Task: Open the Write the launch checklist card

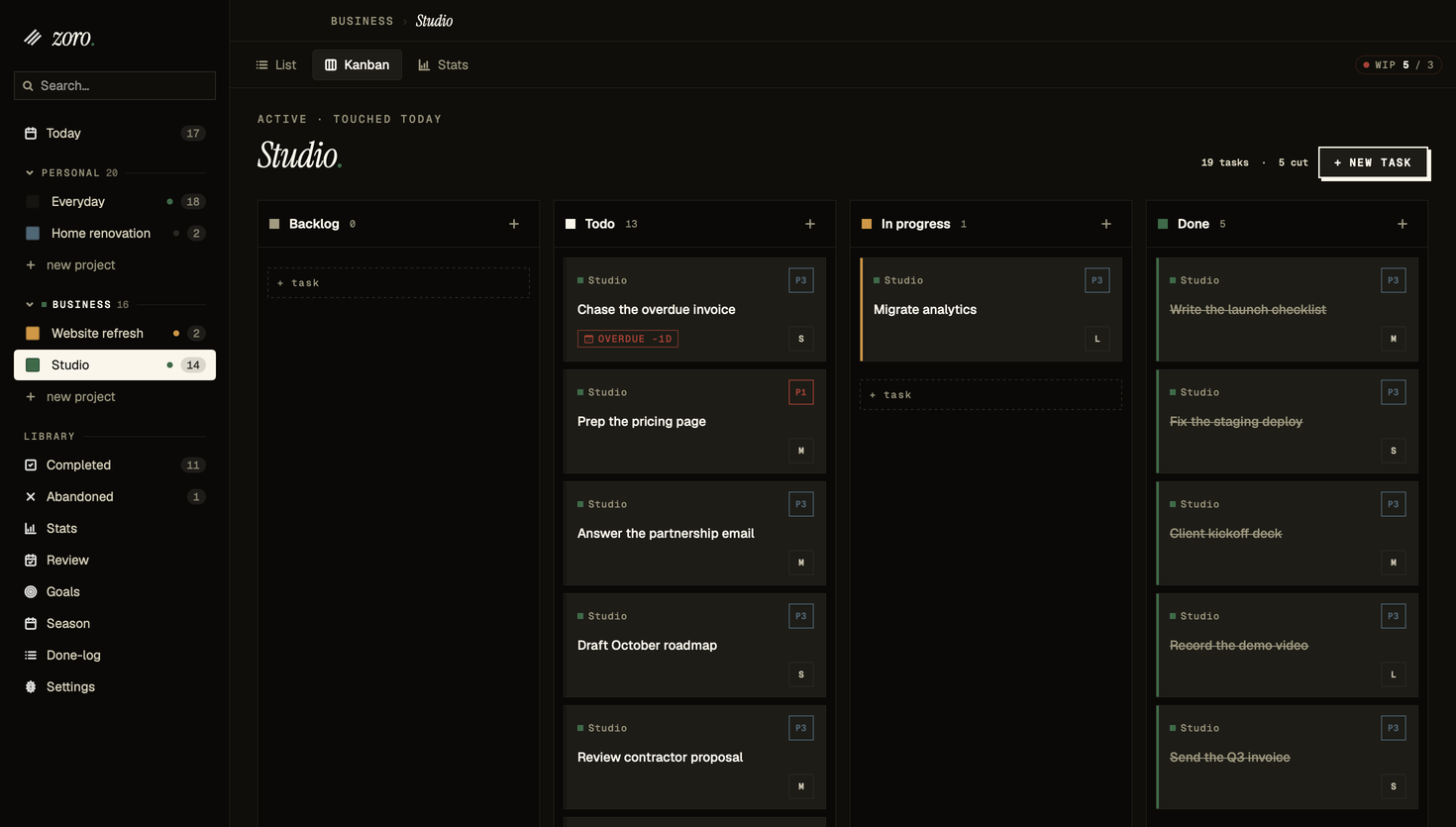Action: click(1287, 310)
